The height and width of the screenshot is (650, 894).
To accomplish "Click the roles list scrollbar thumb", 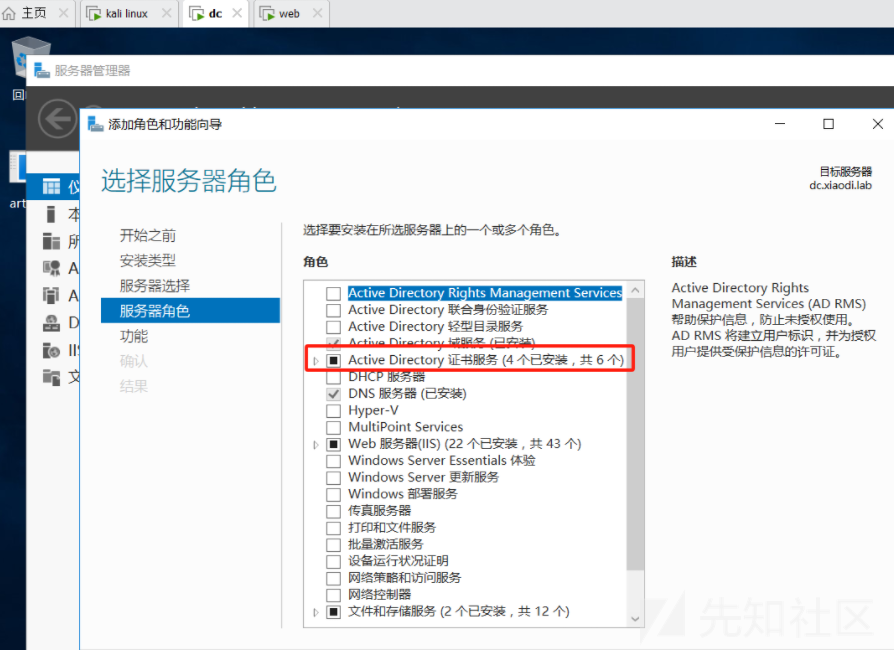I will (x=635, y=433).
